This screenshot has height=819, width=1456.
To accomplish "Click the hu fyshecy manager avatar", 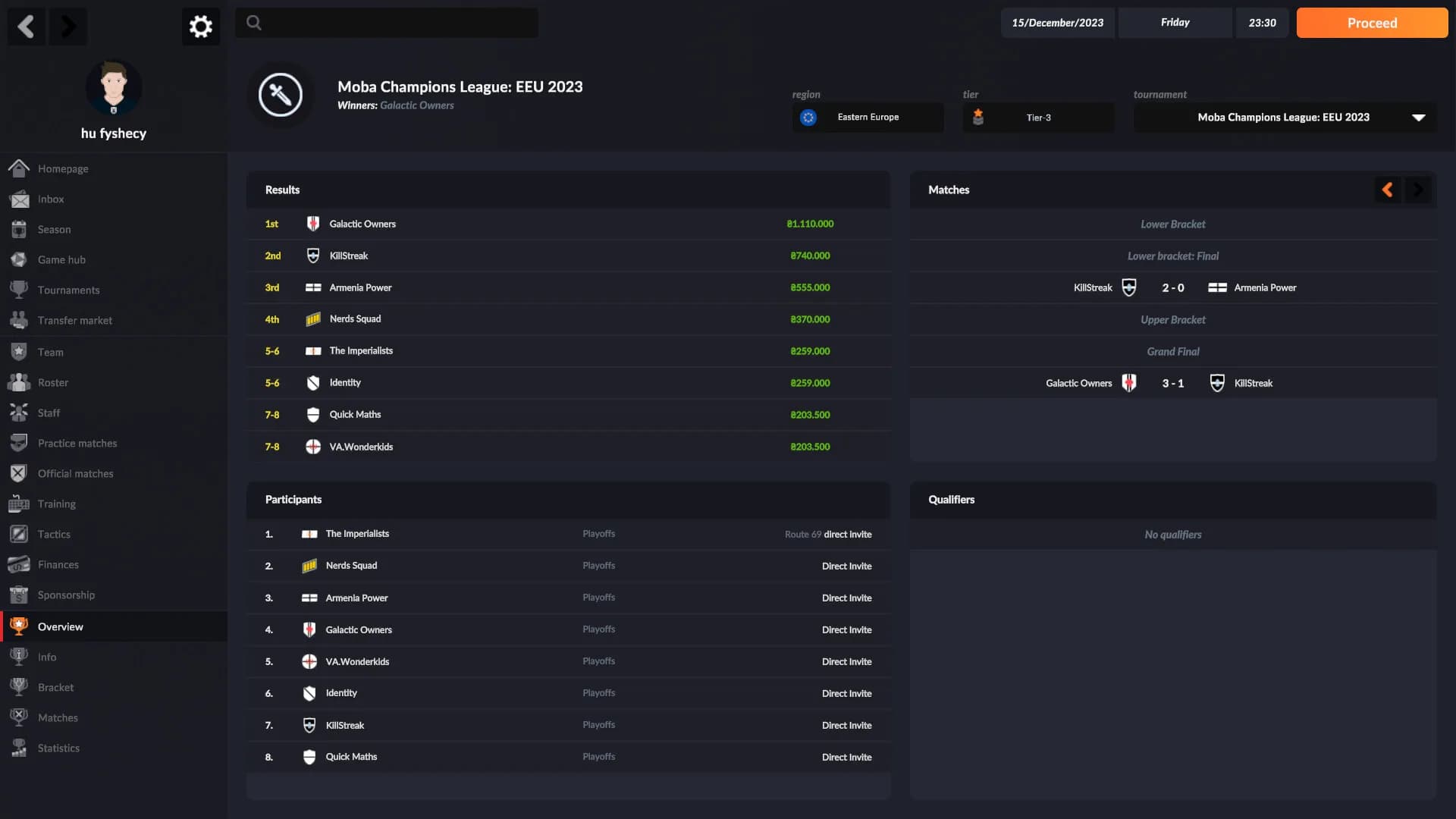I will tap(114, 88).
